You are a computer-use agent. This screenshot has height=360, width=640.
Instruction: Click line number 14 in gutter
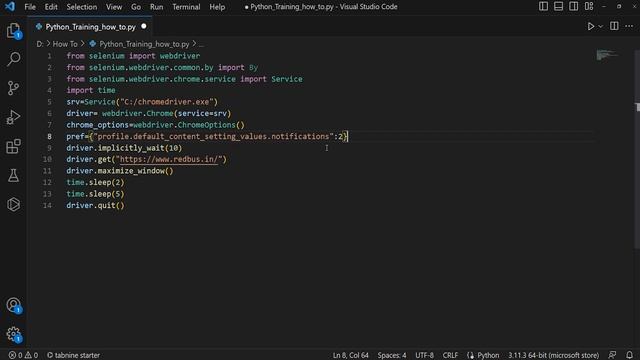click(47, 205)
